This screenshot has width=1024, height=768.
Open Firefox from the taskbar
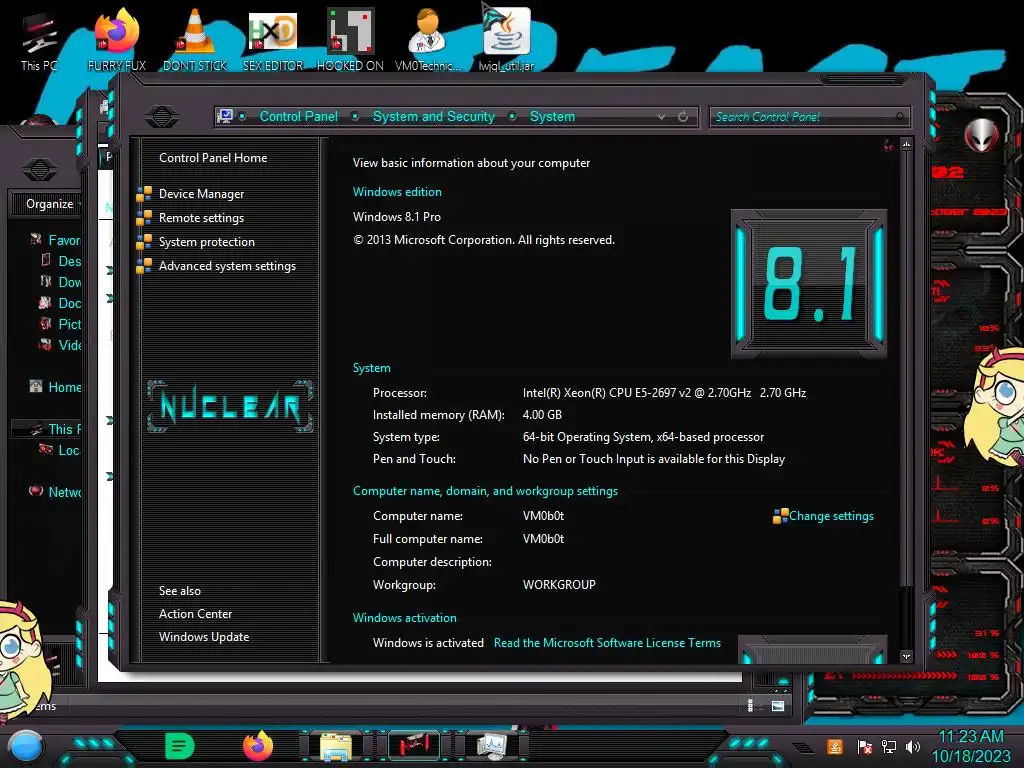257,746
